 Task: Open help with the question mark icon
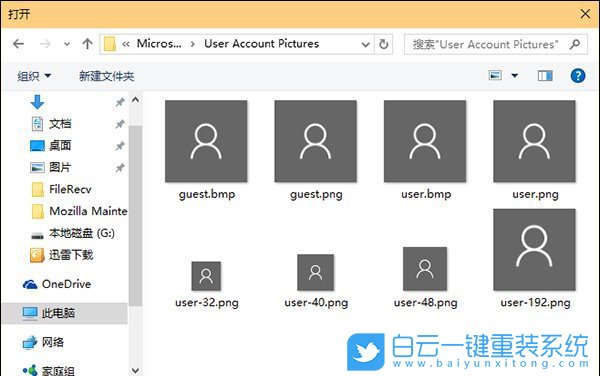pyautogui.click(x=578, y=76)
